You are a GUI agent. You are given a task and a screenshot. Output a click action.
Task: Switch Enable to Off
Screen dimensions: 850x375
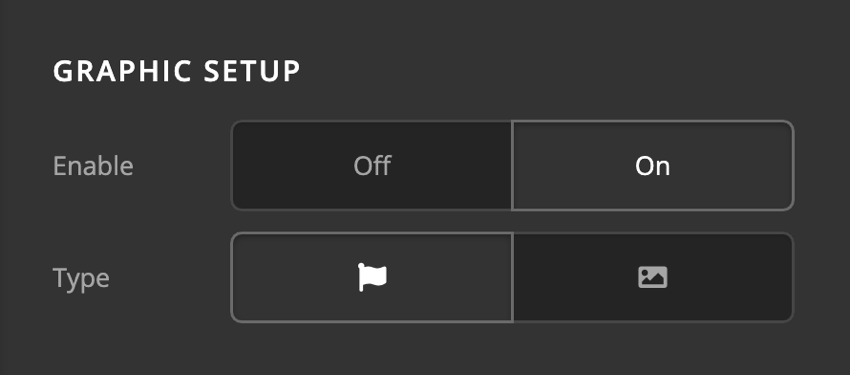[x=372, y=165]
